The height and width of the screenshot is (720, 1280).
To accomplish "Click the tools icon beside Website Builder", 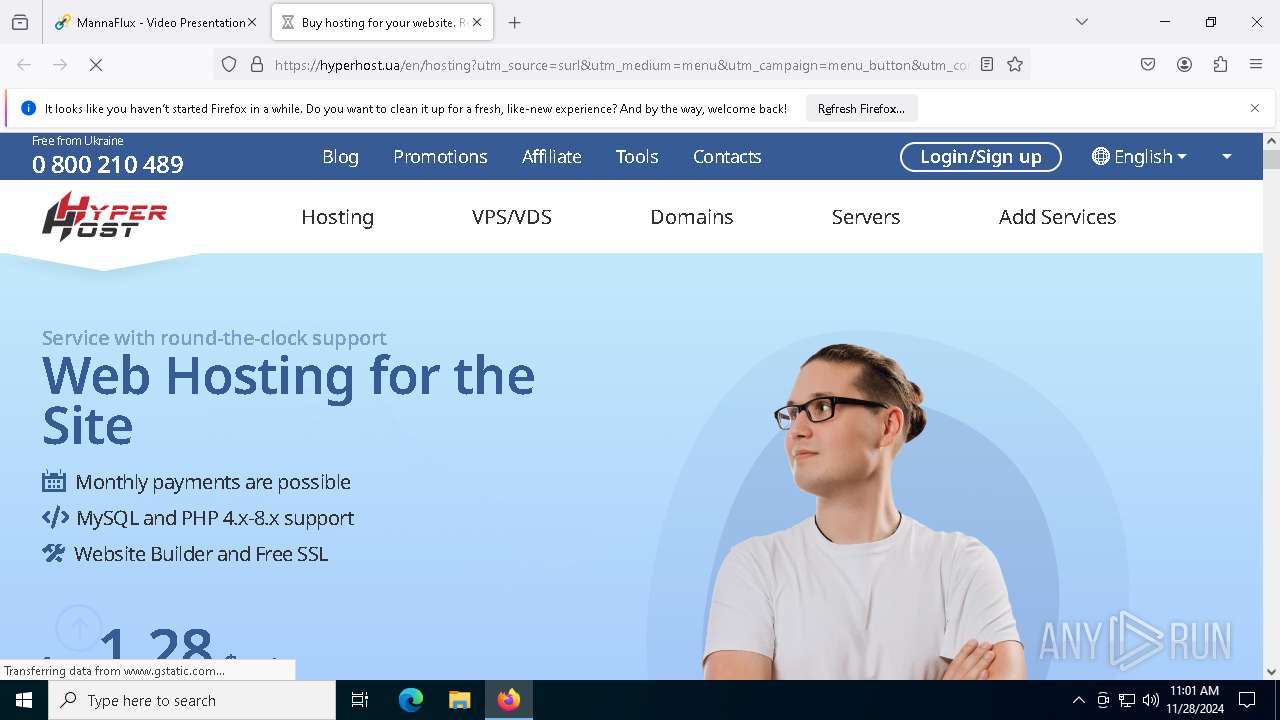I will [x=54, y=553].
